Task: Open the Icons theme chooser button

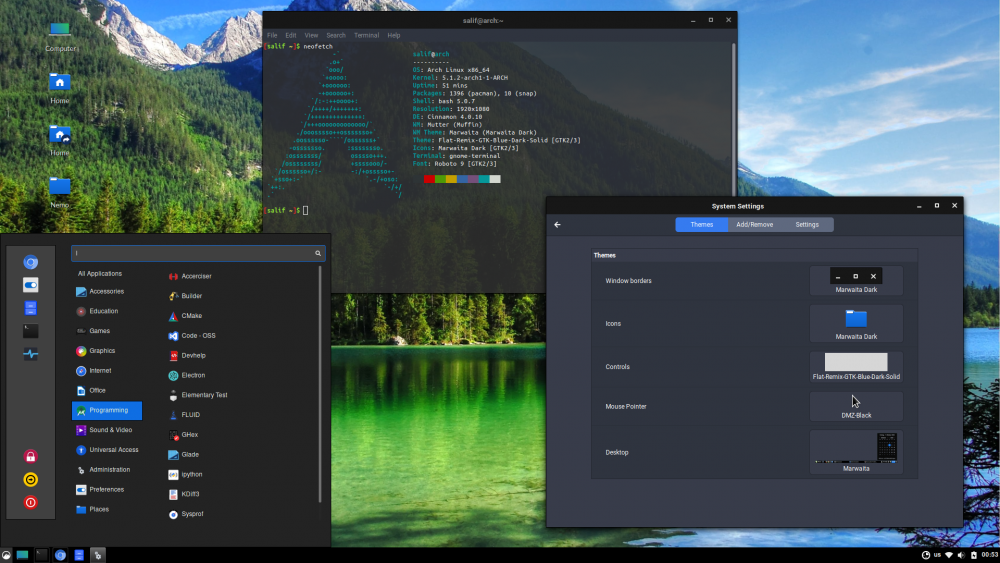Action: coord(856,323)
